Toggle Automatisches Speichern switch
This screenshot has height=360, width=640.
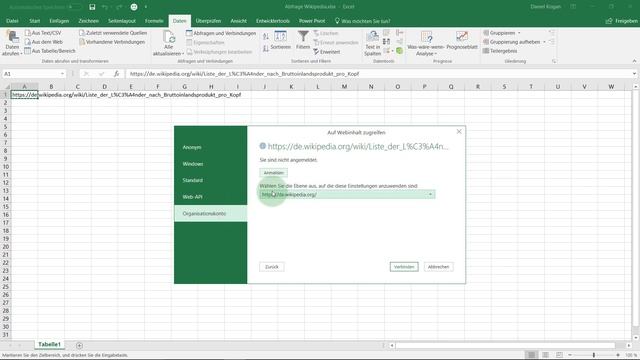click(76, 7)
